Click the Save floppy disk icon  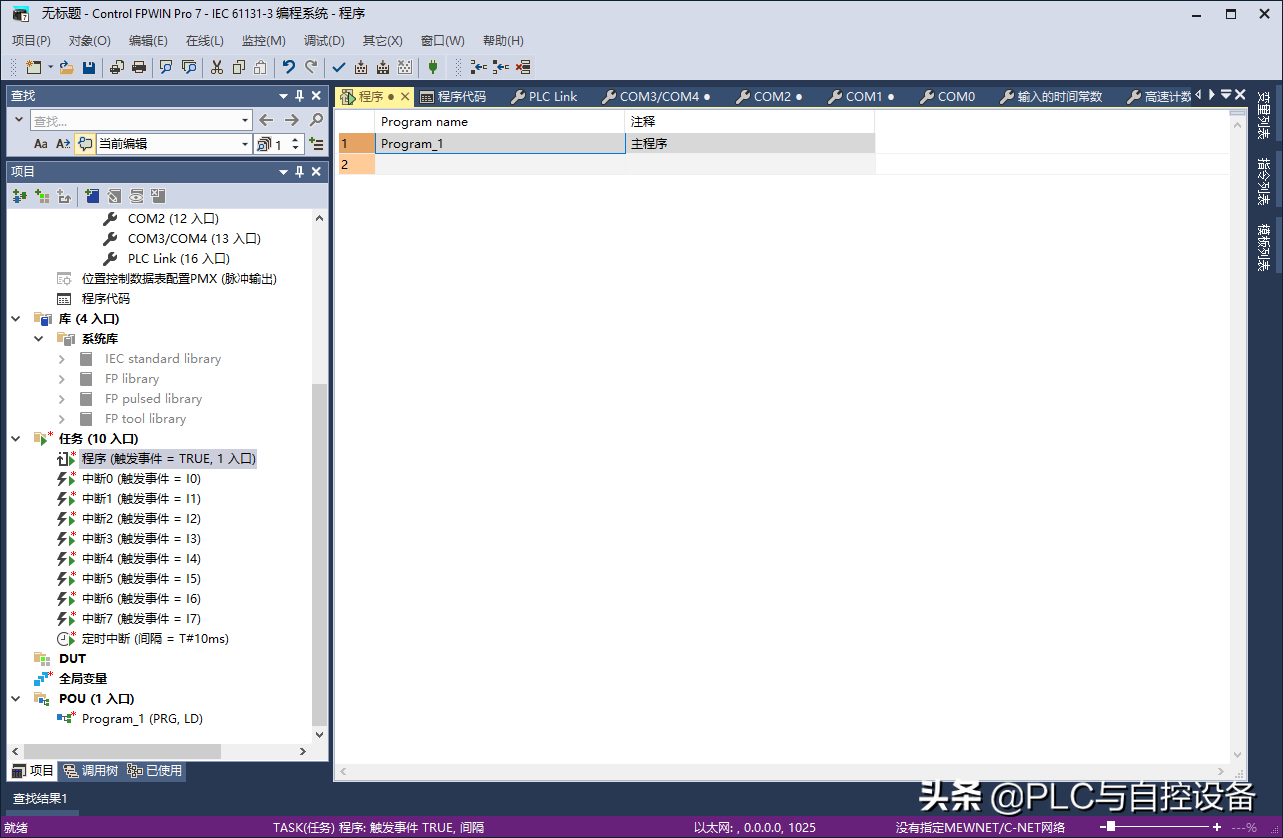pyautogui.click(x=89, y=67)
